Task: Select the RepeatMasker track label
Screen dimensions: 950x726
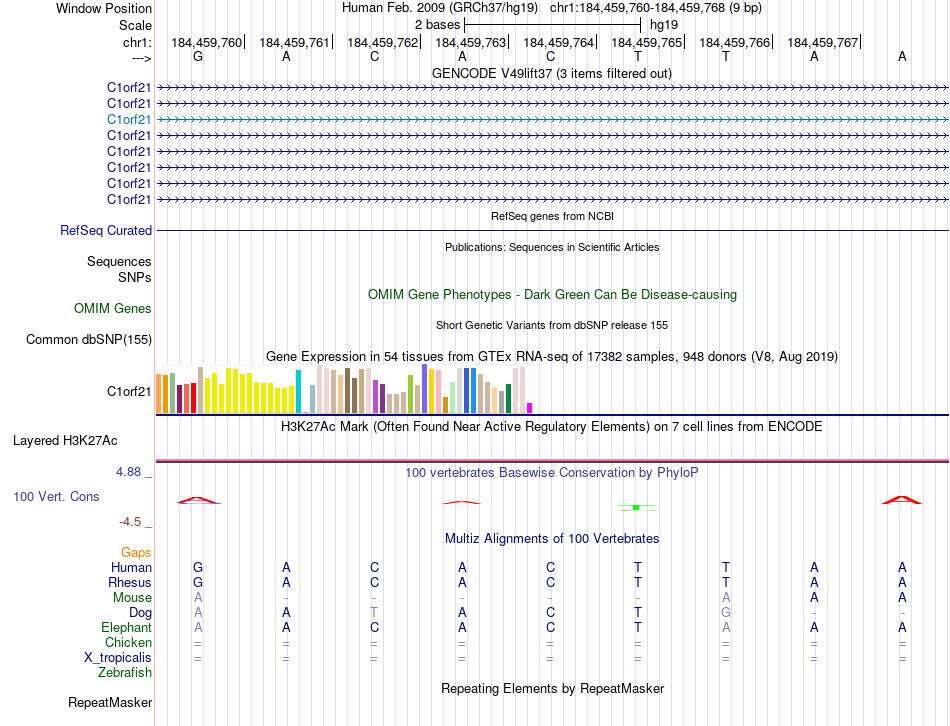Action: click(110, 703)
